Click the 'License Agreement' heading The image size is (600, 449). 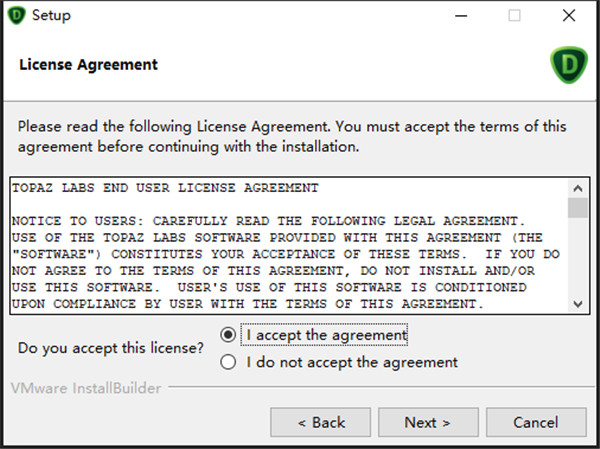pos(88,65)
